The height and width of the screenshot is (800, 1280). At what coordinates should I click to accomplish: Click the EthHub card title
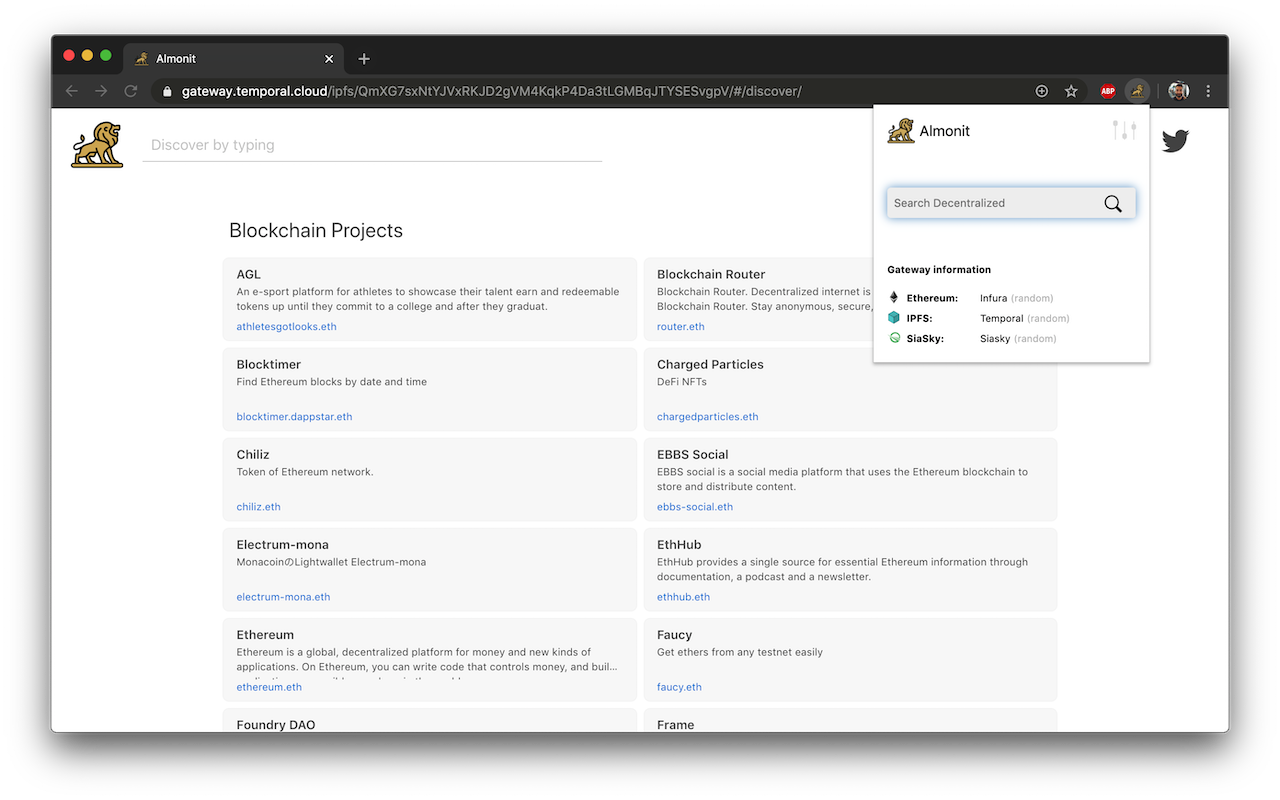679,544
